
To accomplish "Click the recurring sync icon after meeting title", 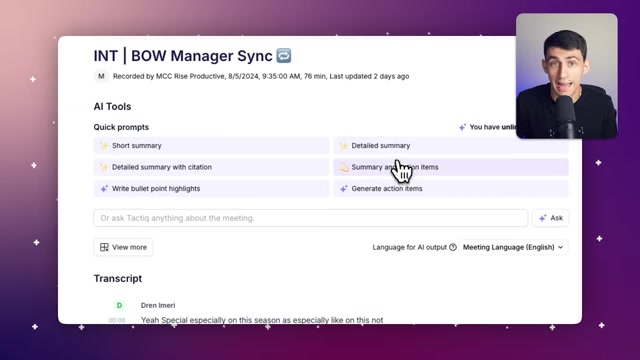I will click(284, 56).
